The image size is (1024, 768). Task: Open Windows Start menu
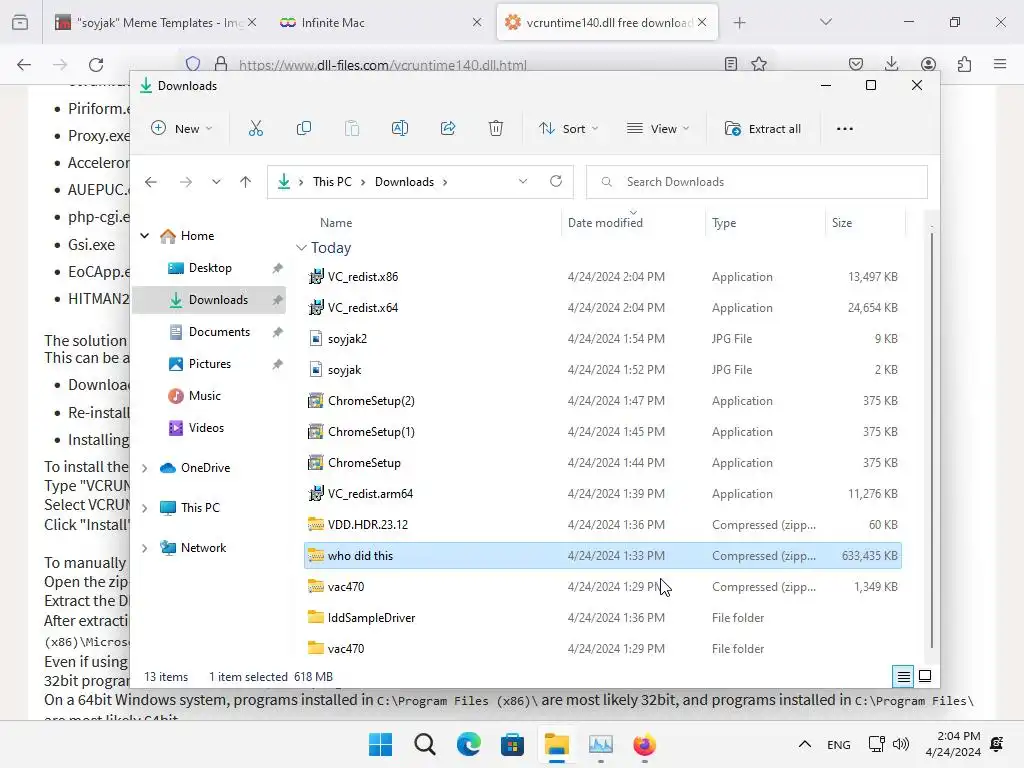[381, 744]
